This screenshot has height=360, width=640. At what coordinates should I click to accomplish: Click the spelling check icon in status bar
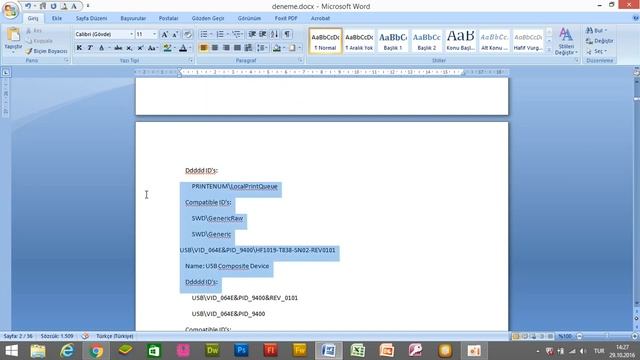coord(85,336)
